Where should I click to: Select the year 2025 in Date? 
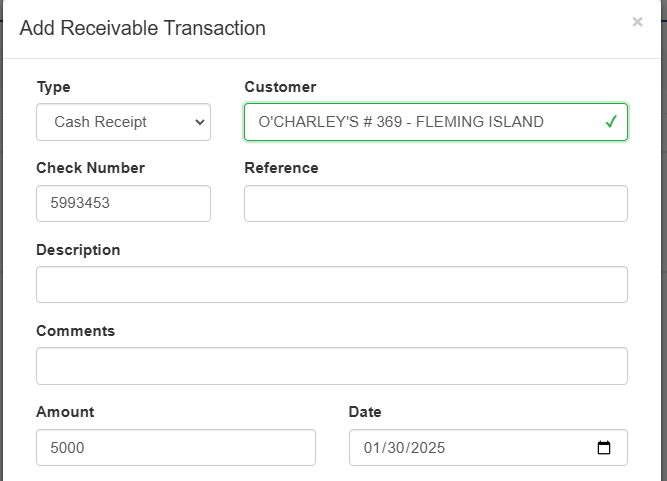[x=428, y=448]
